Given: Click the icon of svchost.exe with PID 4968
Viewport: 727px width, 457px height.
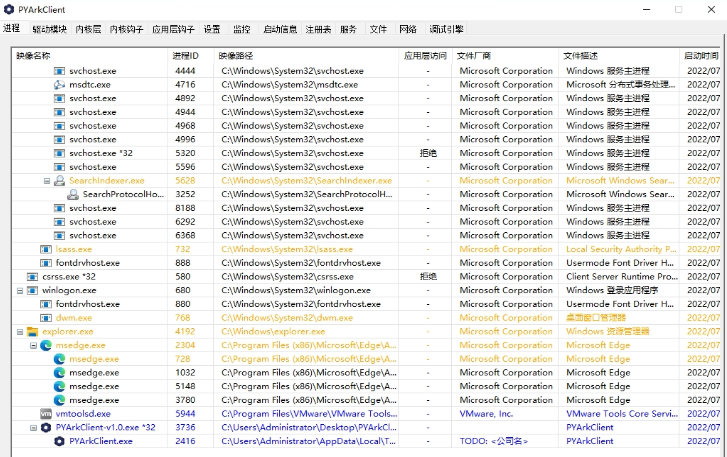Looking at the screenshot, I should tap(59, 126).
